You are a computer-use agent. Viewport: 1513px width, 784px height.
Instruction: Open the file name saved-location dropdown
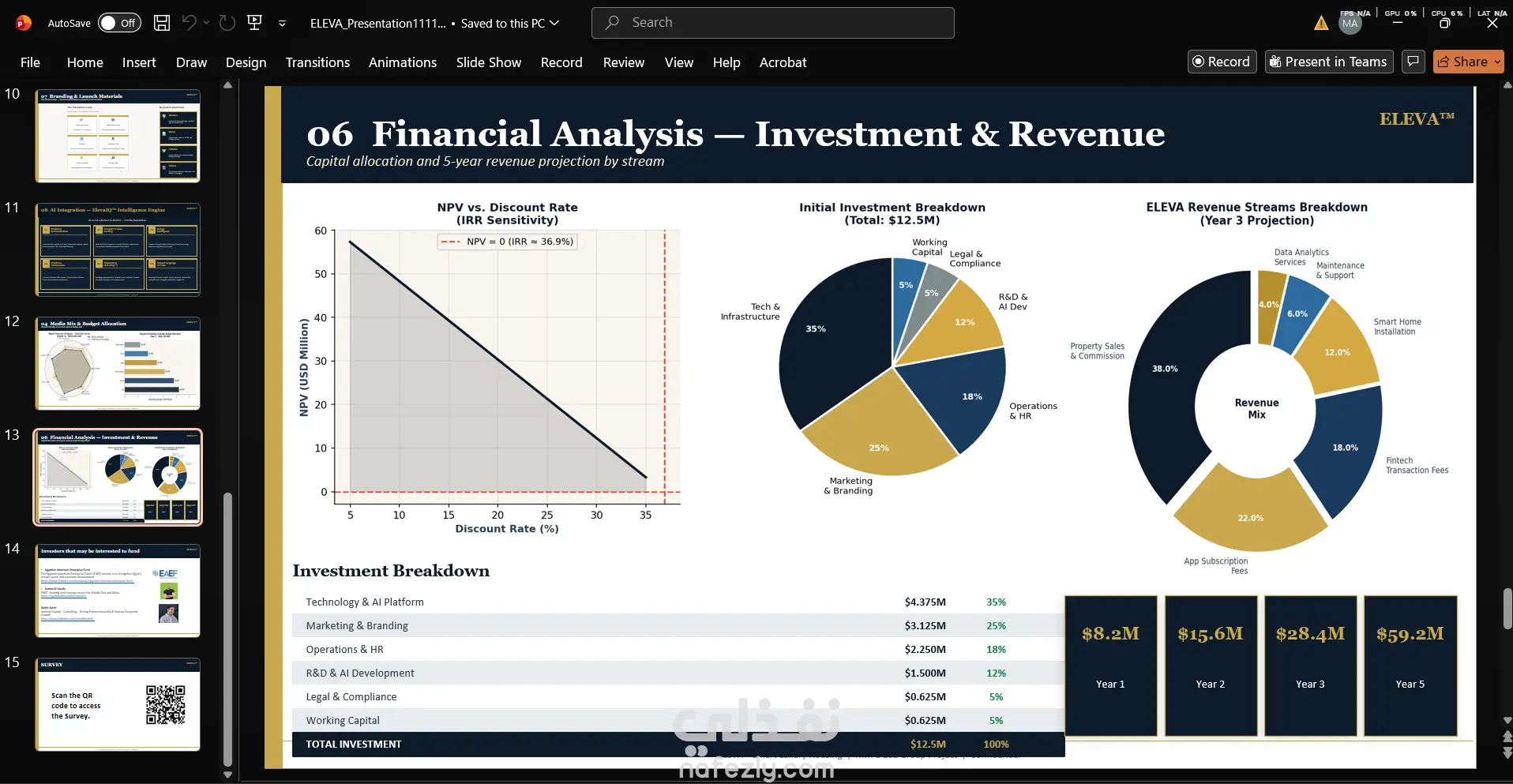point(554,23)
